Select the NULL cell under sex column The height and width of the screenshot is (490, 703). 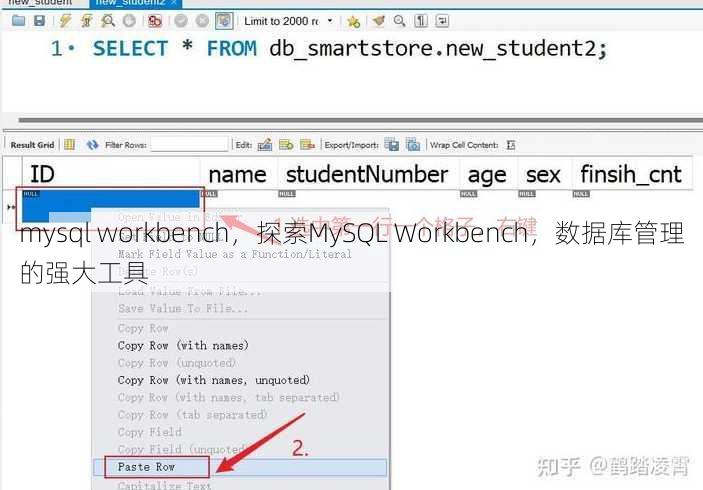(527, 194)
